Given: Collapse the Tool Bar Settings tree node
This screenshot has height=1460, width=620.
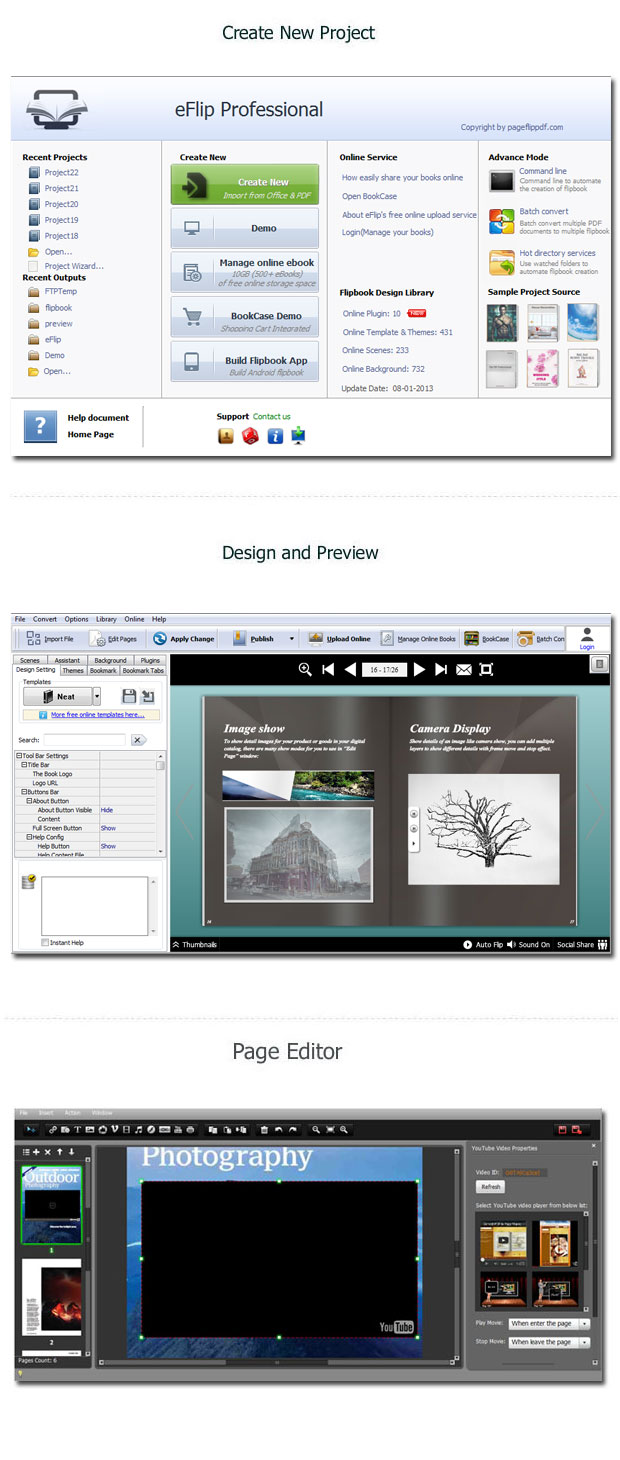Looking at the screenshot, I should (18, 756).
